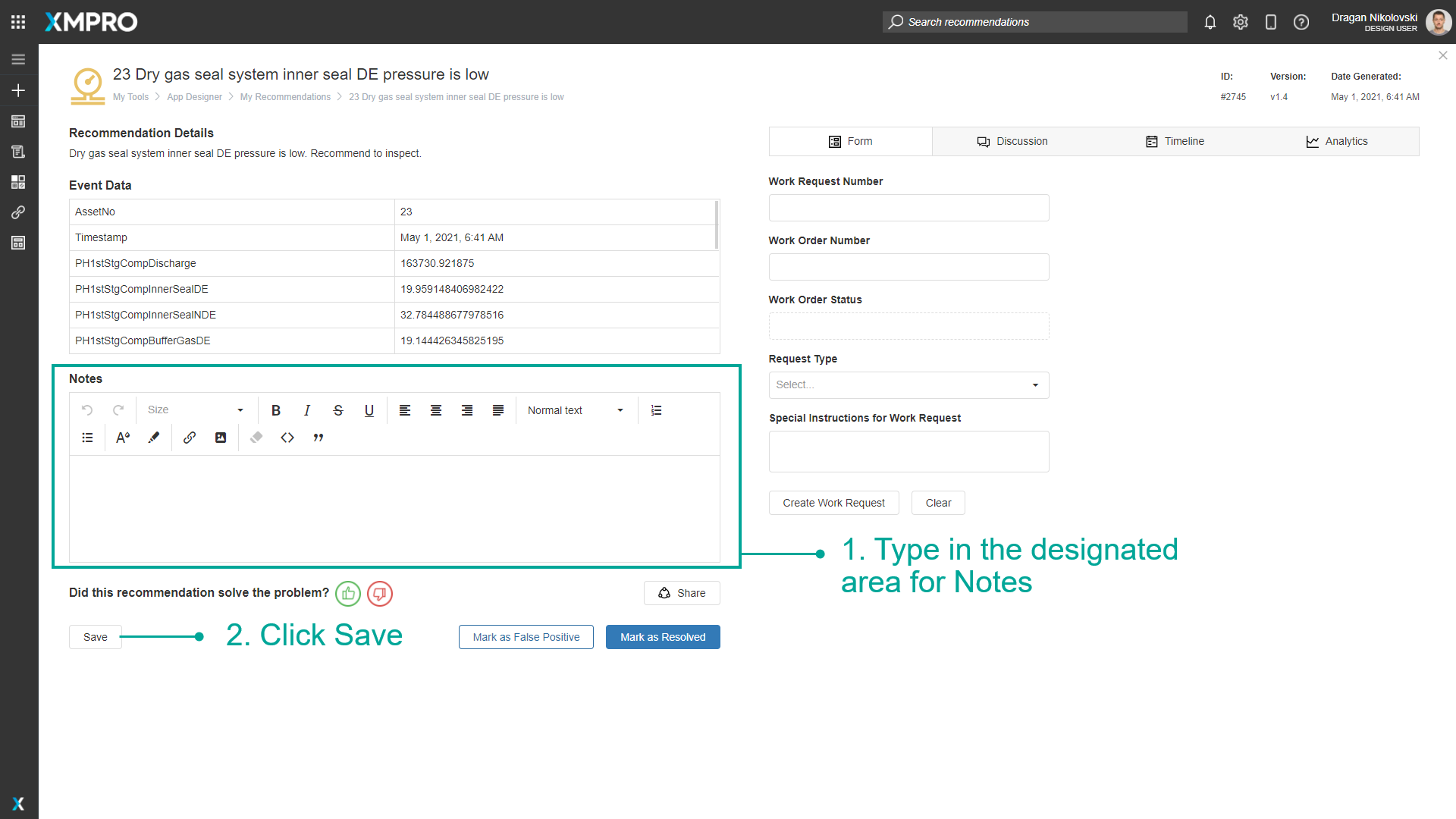
Task: Apply italic formatting in Notes editor
Action: point(307,410)
